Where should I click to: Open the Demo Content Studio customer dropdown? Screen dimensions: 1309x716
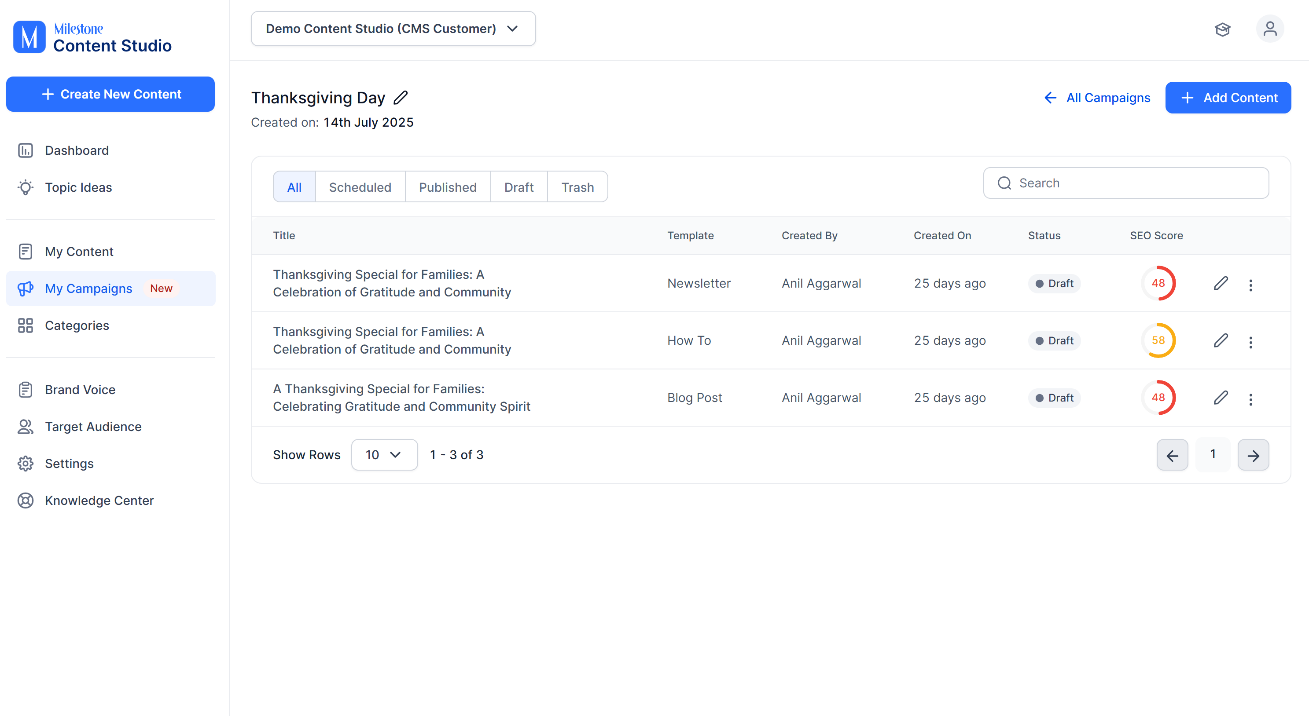pyautogui.click(x=393, y=29)
